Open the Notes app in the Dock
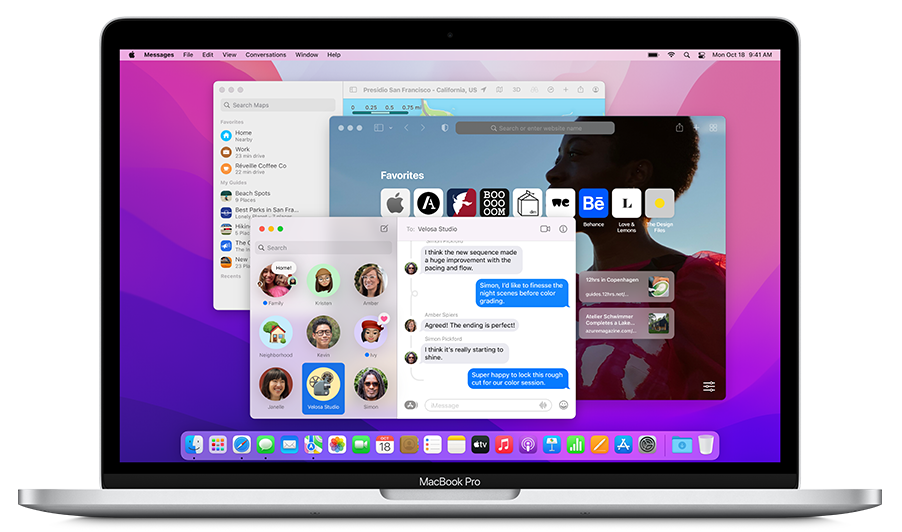Image resolution: width=902 pixels, height=532 pixels. pyautogui.click(x=456, y=445)
